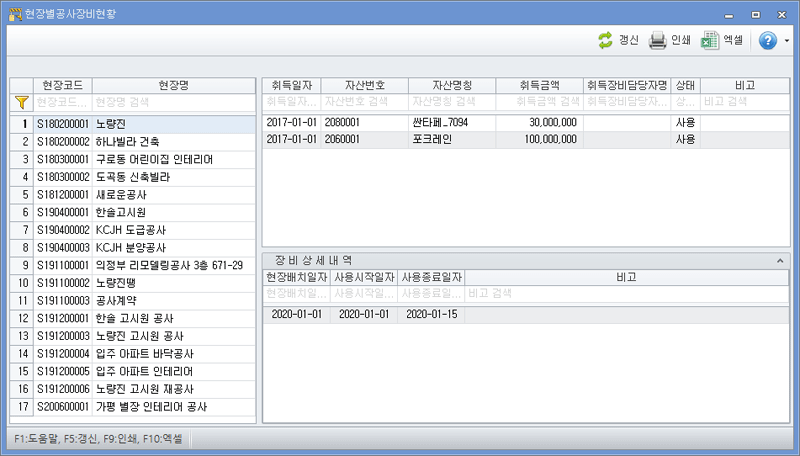This screenshot has width=800, height=456.
Task: Select site row 노량진 고시원 재공사
Action: [133, 389]
